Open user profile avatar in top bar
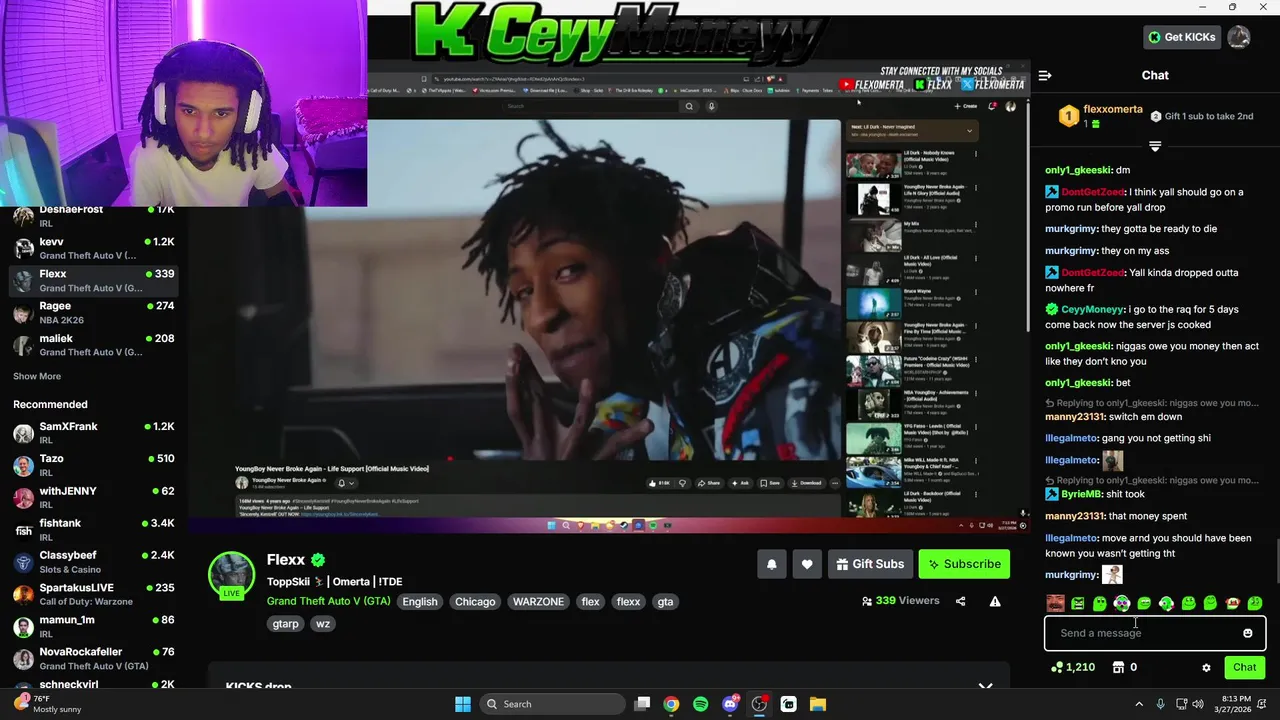This screenshot has height=720, width=1280. point(1238,37)
